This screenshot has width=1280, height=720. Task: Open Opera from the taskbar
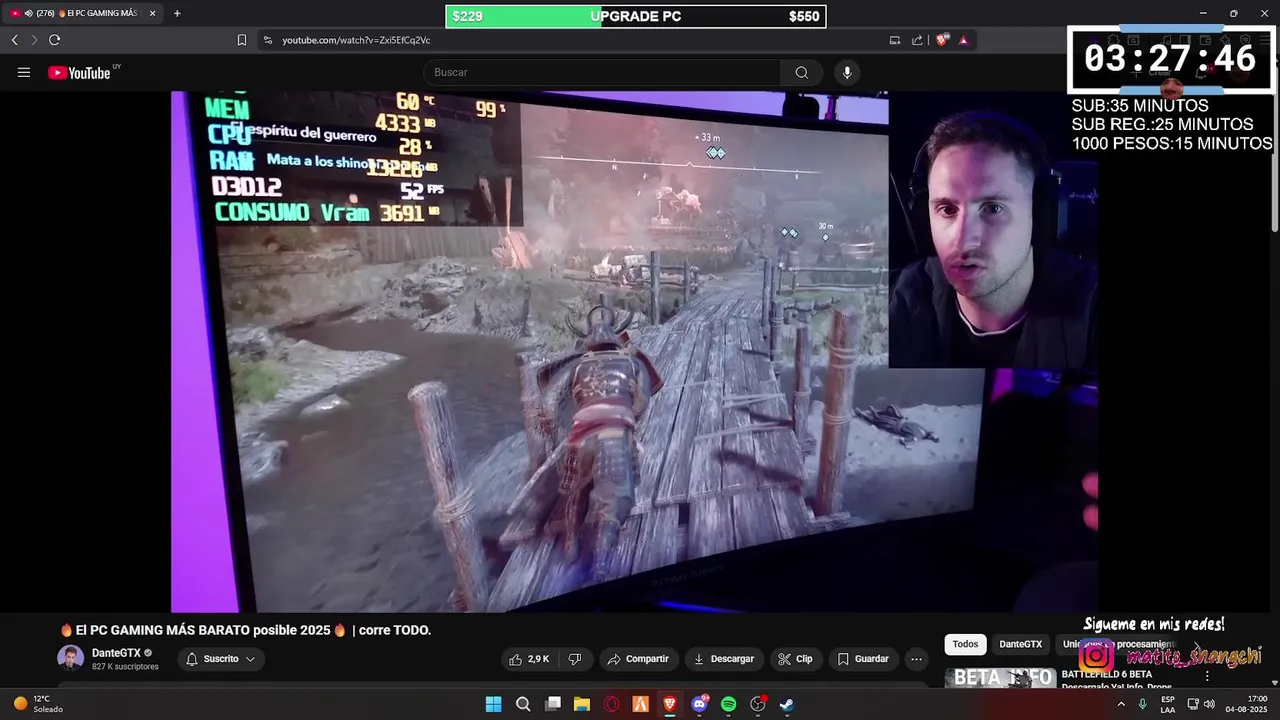point(611,704)
